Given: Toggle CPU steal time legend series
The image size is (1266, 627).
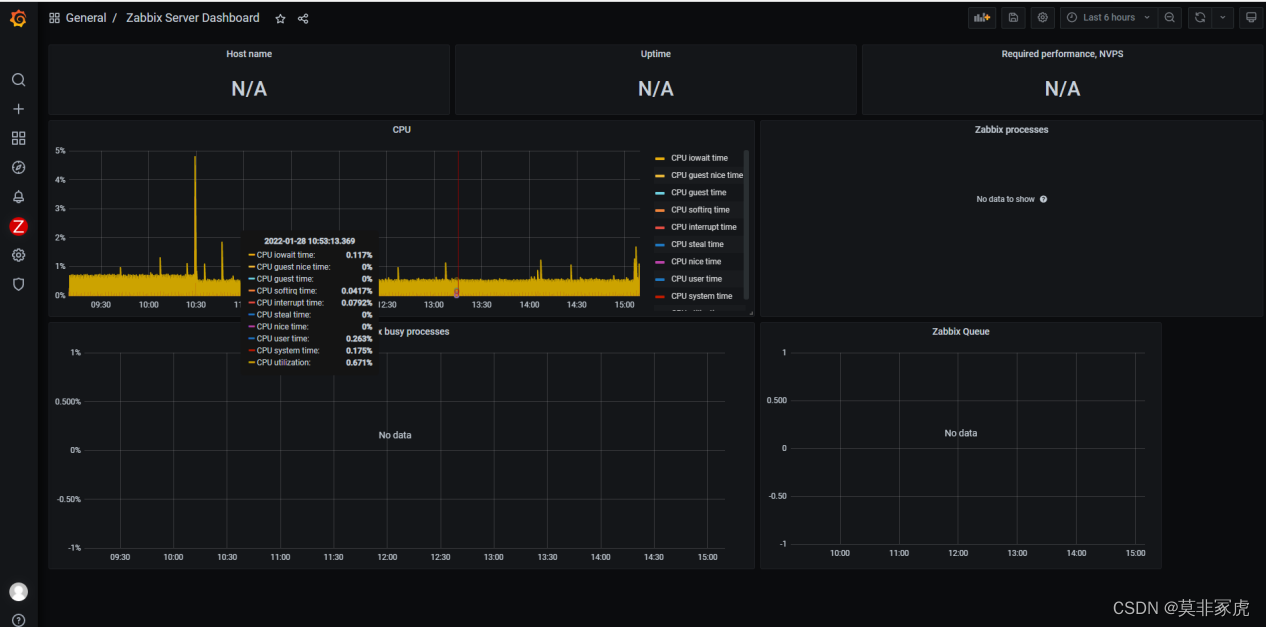Looking at the screenshot, I should click(x=697, y=244).
